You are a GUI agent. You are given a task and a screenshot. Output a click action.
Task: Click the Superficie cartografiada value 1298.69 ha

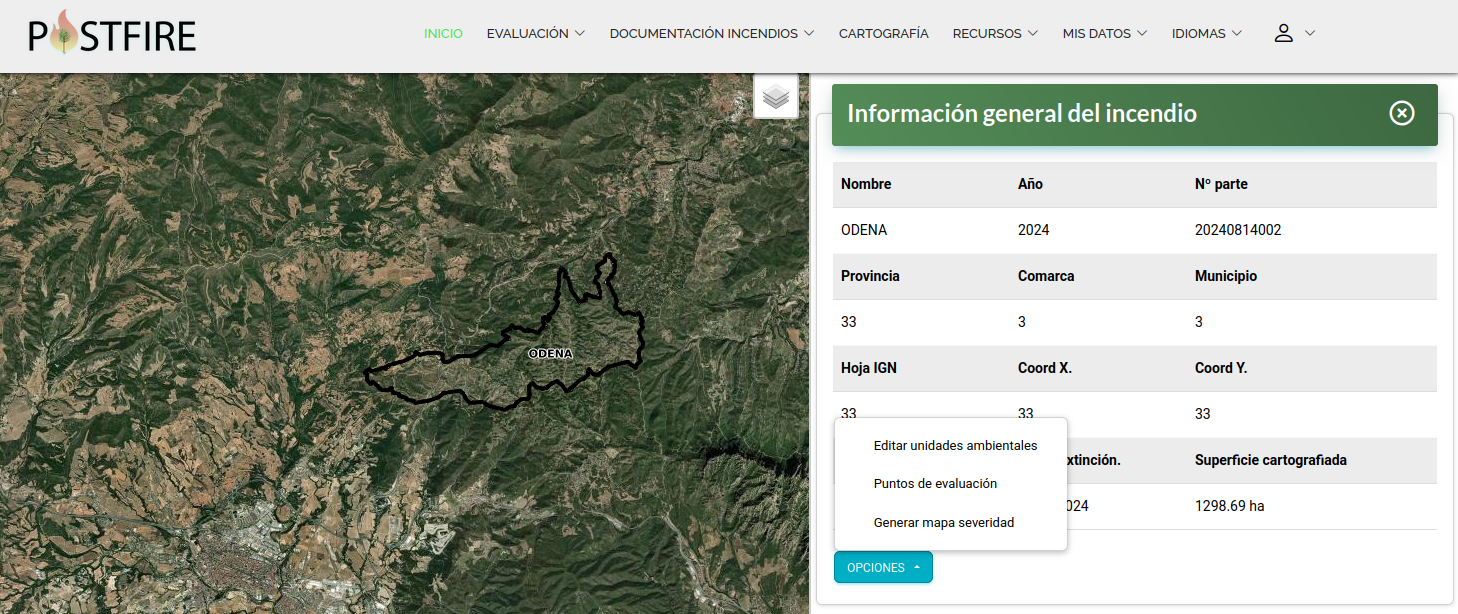pyautogui.click(x=1229, y=506)
